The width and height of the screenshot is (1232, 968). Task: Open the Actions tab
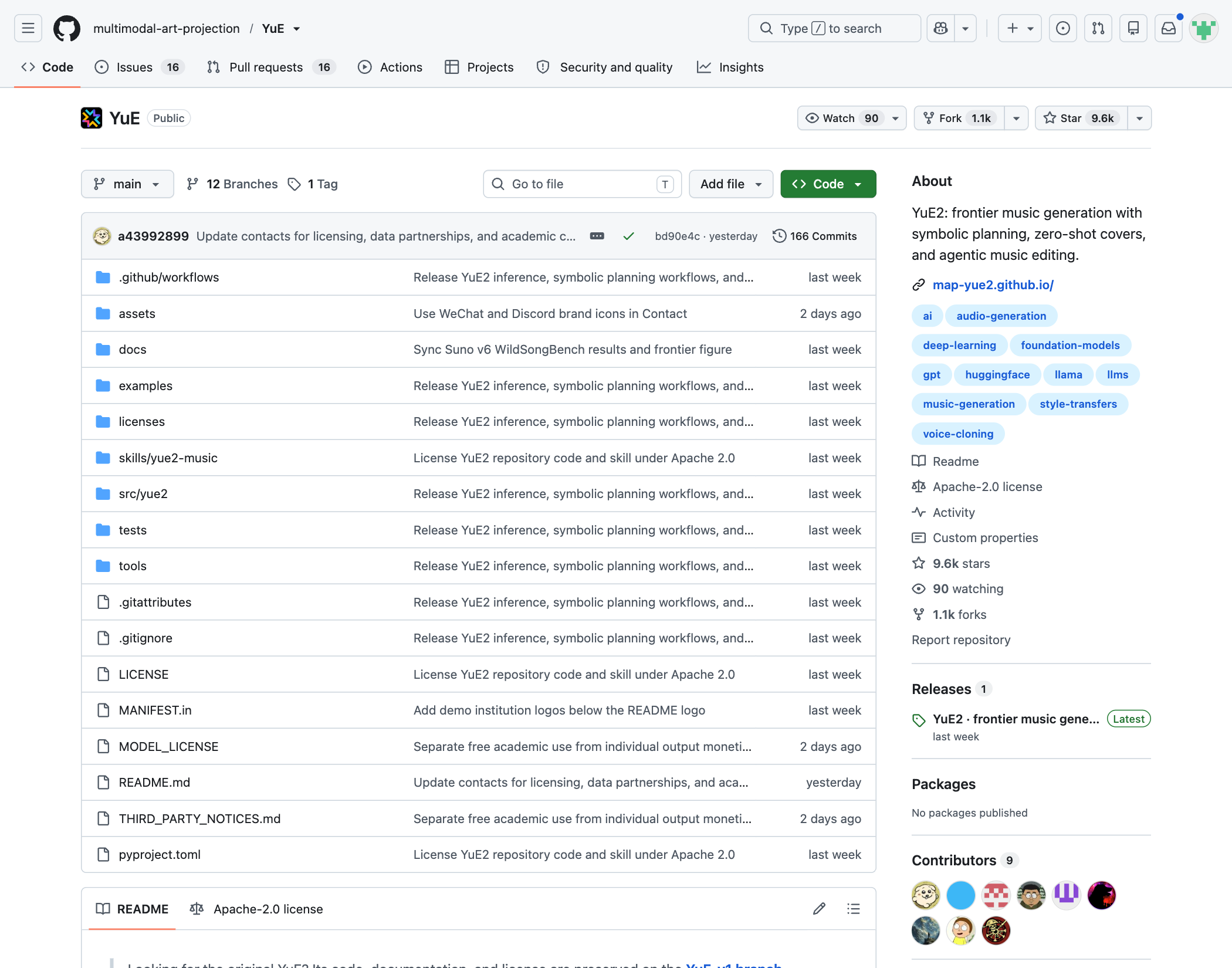(x=390, y=67)
